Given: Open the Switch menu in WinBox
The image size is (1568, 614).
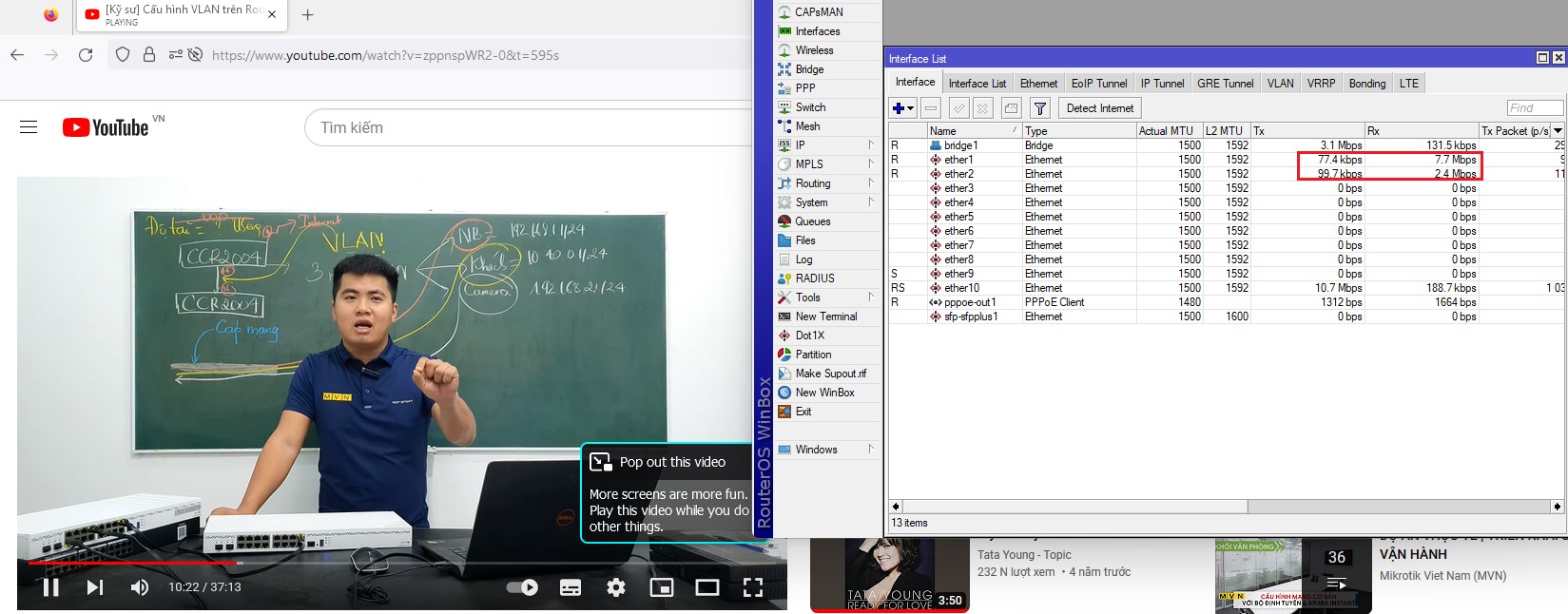Looking at the screenshot, I should [810, 107].
